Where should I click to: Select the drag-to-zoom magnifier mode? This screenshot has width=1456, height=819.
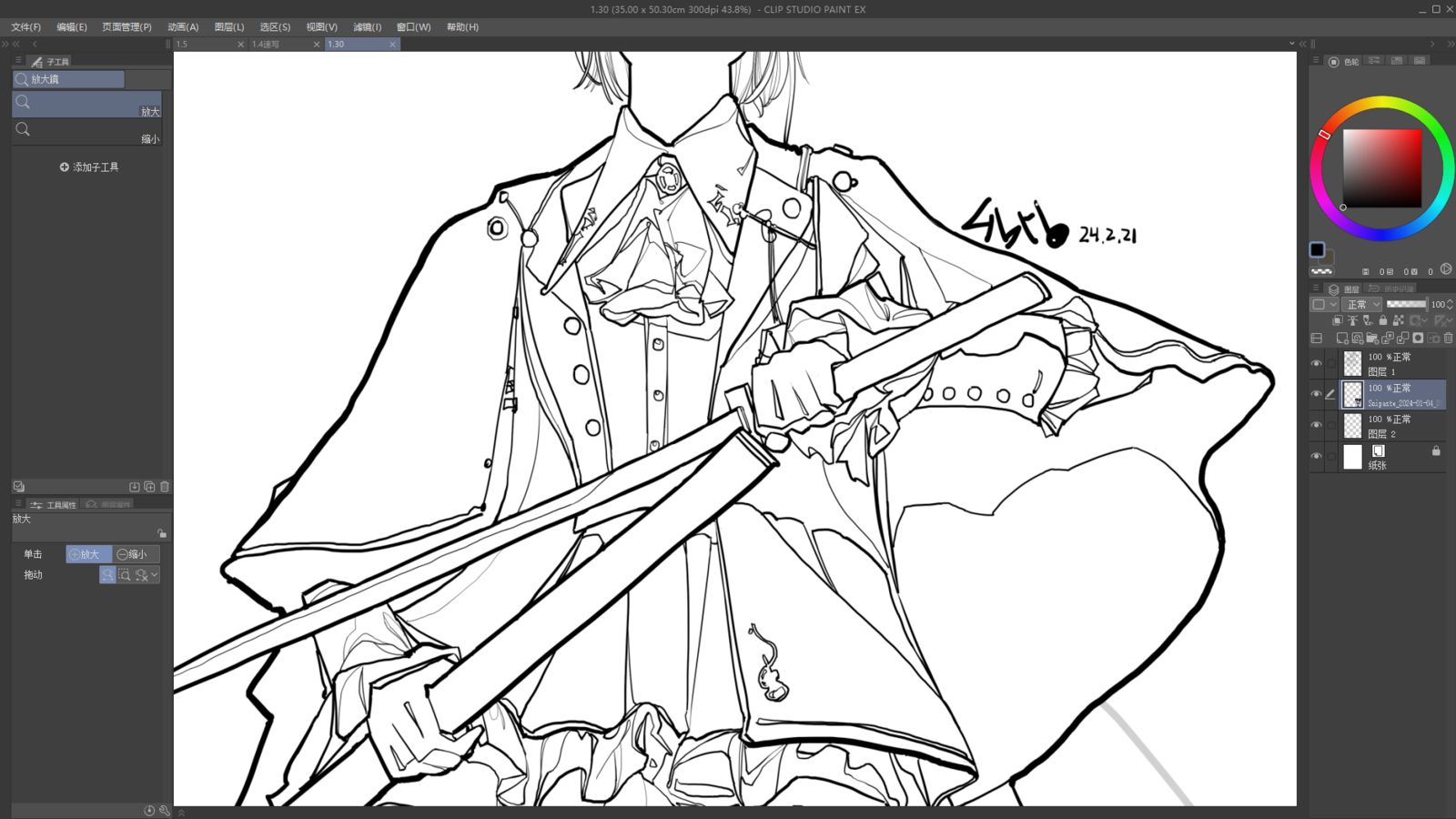click(107, 575)
